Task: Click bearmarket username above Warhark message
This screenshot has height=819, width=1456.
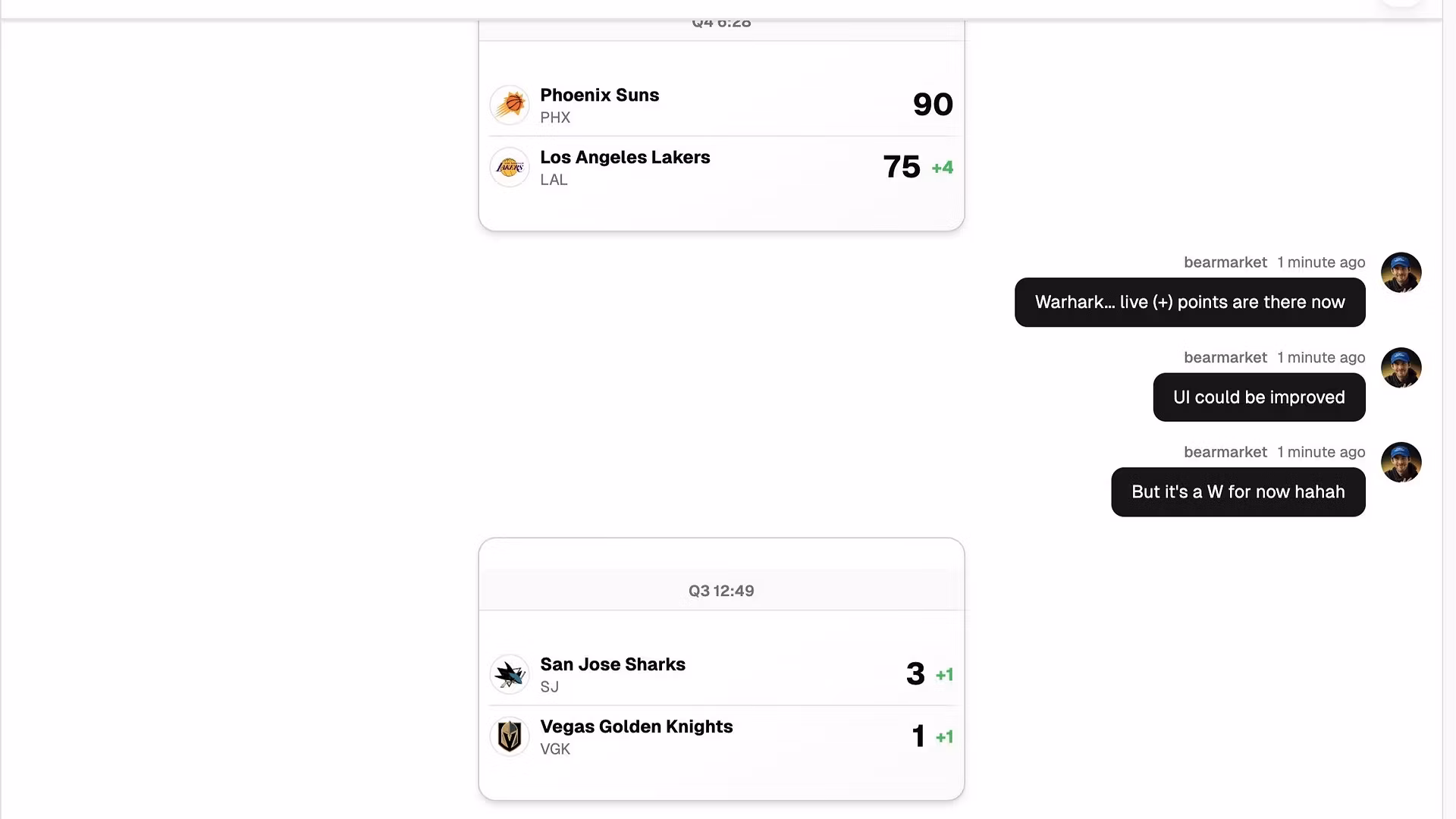Action: click(x=1225, y=262)
